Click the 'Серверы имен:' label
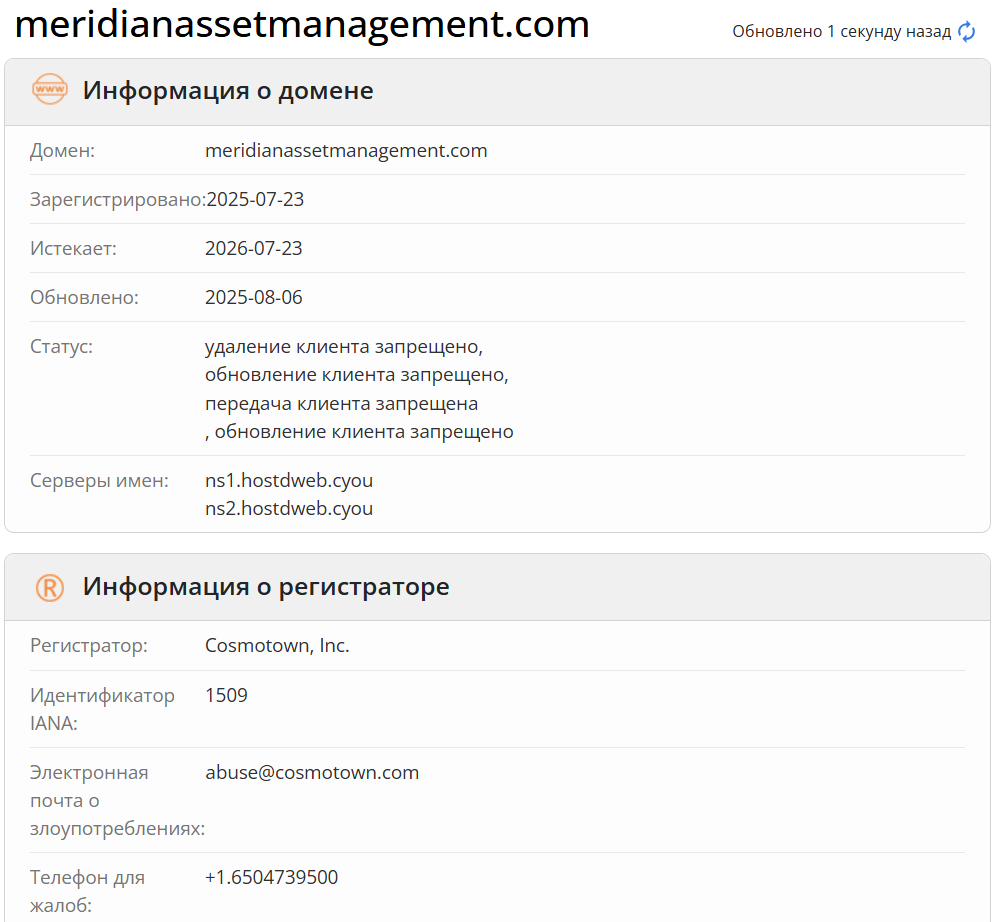997x922 pixels. coord(99,480)
